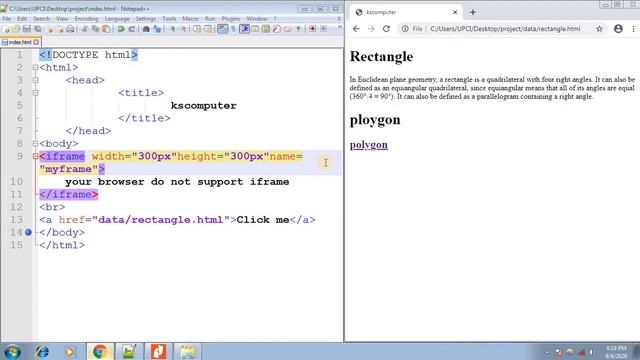Undo with the green arrow icon
640x360 pixels.
(x=121, y=29)
